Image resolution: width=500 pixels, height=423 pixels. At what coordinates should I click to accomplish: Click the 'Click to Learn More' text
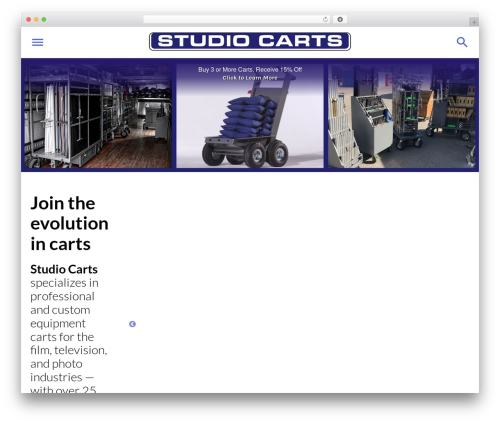pyautogui.click(x=250, y=78)
